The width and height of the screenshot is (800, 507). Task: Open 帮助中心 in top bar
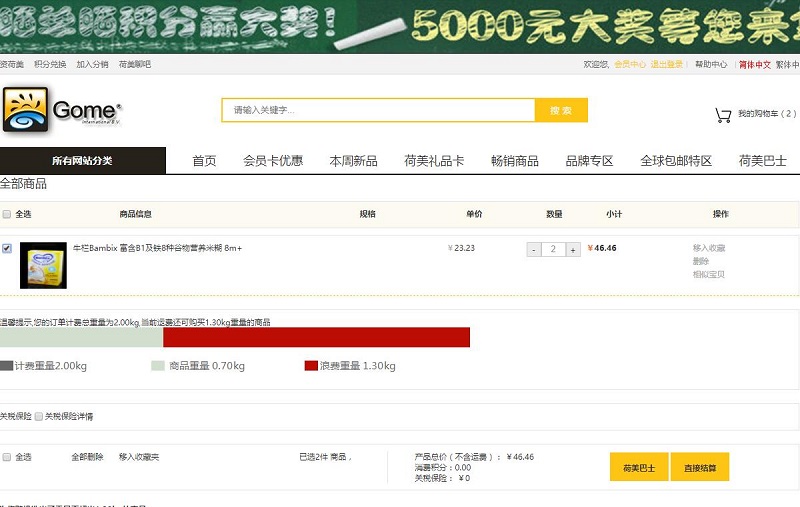(711, 64)
